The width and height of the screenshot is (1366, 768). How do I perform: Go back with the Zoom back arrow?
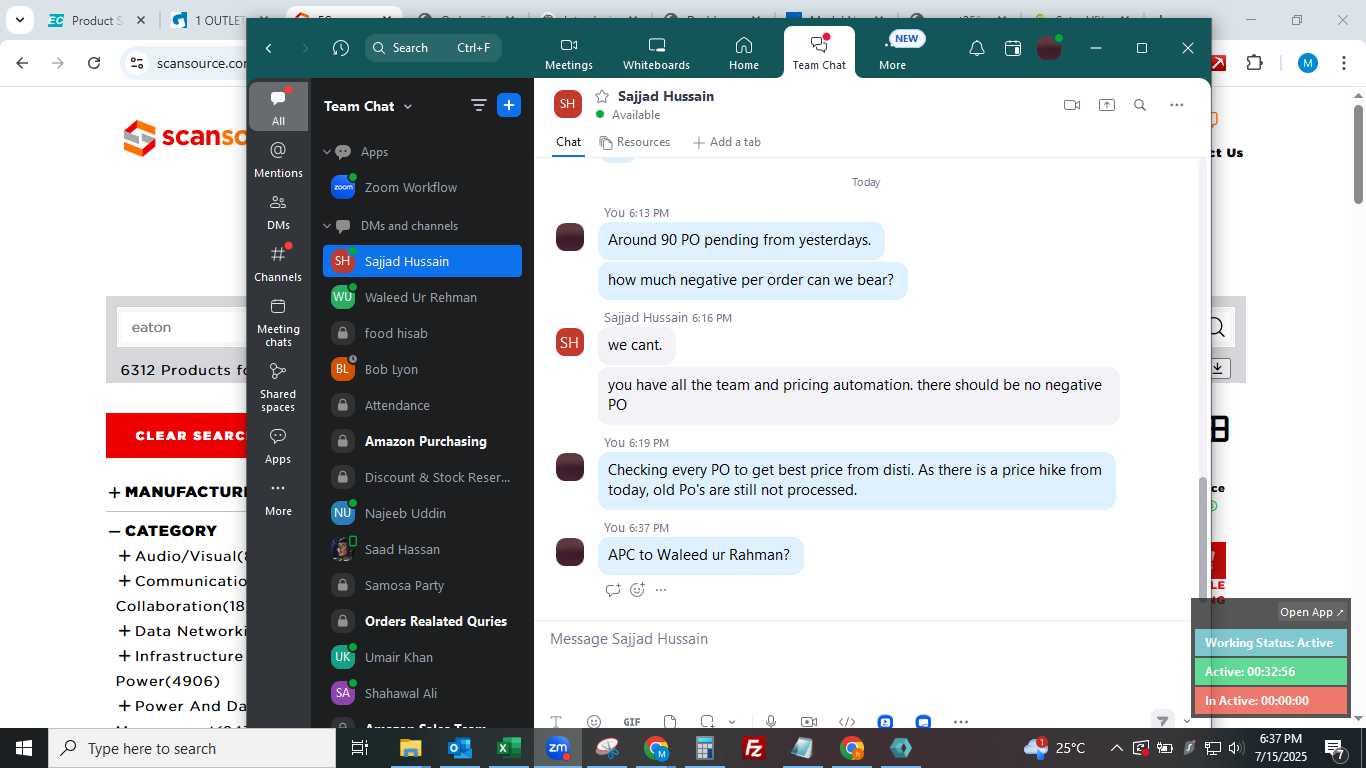(x=269, y=48)
